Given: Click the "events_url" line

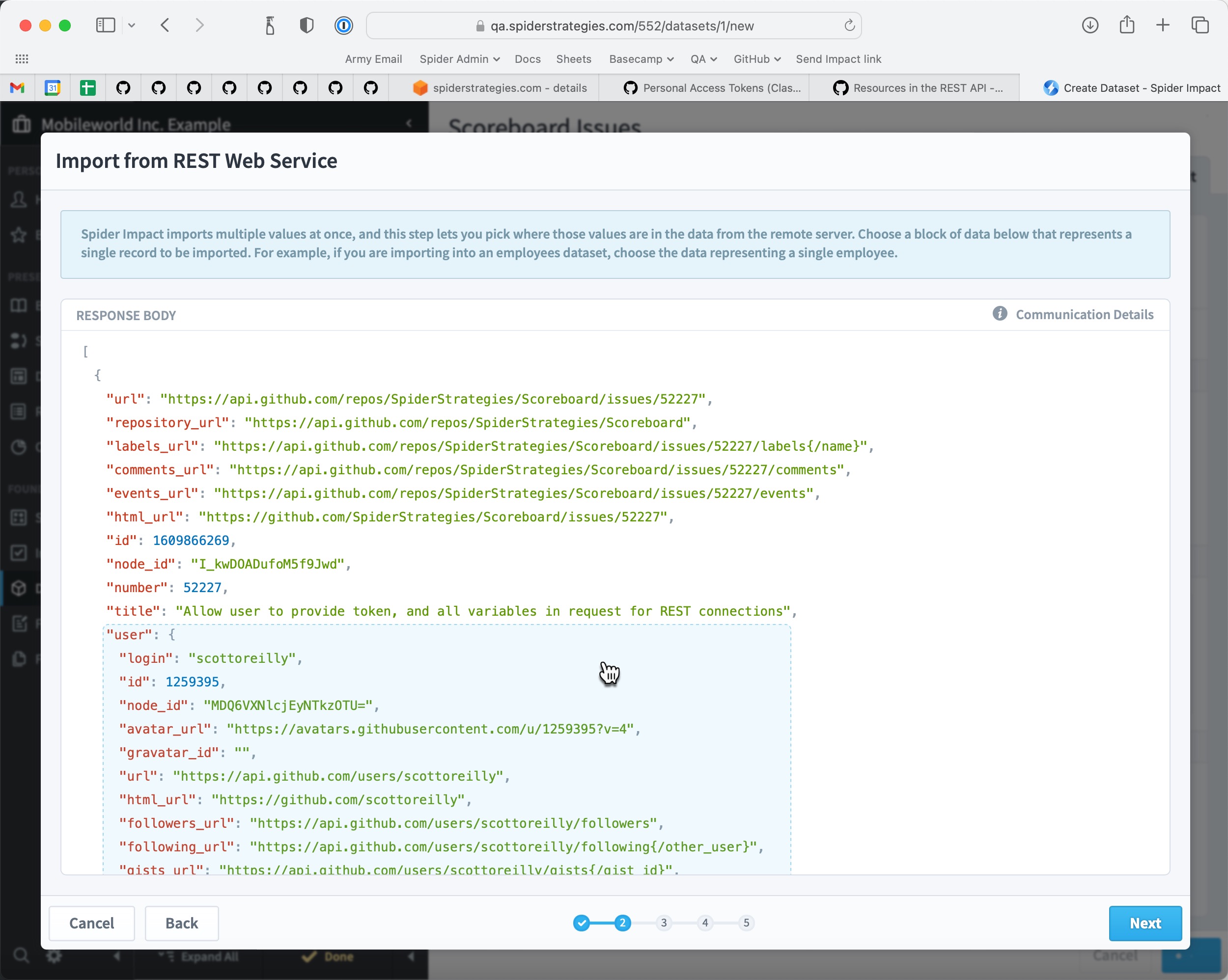Looking at the screenshot, I should click(463, 494).
